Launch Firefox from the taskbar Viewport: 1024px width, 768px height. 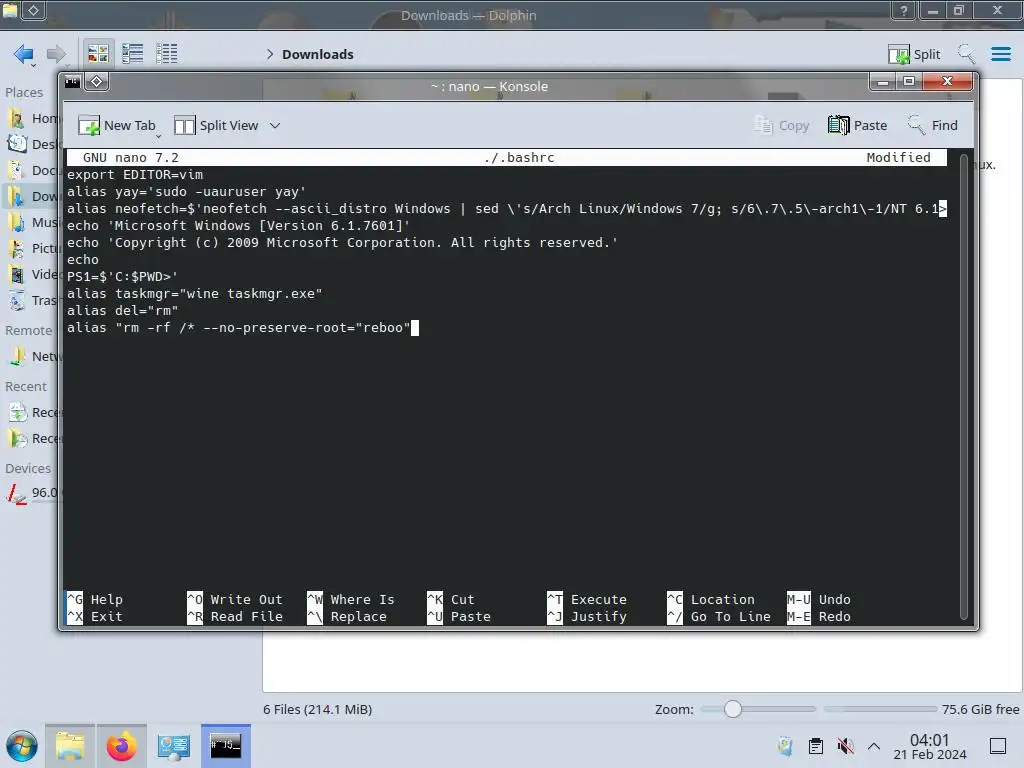tap(121, 746)
